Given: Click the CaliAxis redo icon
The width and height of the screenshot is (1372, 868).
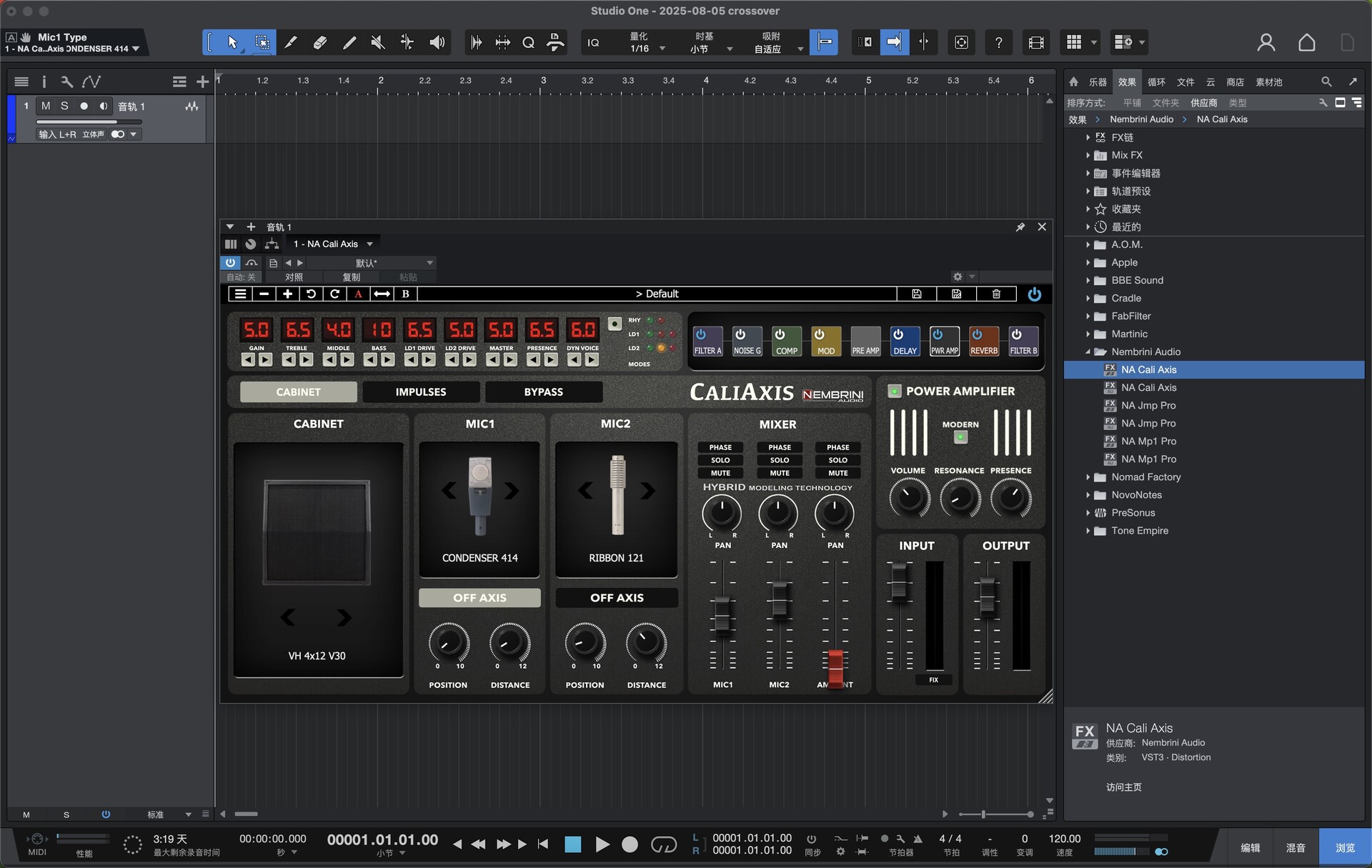Looking at the screenshot, I should tap(334, 294).
